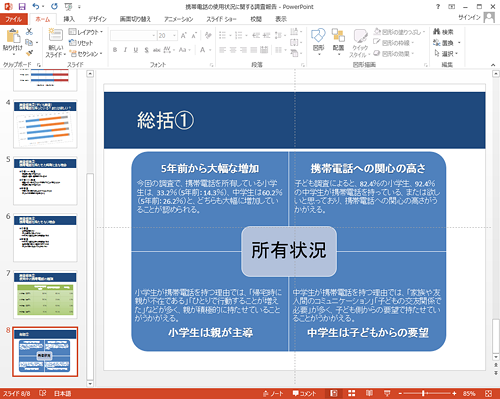Zoom out with the minus button
500x399 pixels.
pos(401,394)
